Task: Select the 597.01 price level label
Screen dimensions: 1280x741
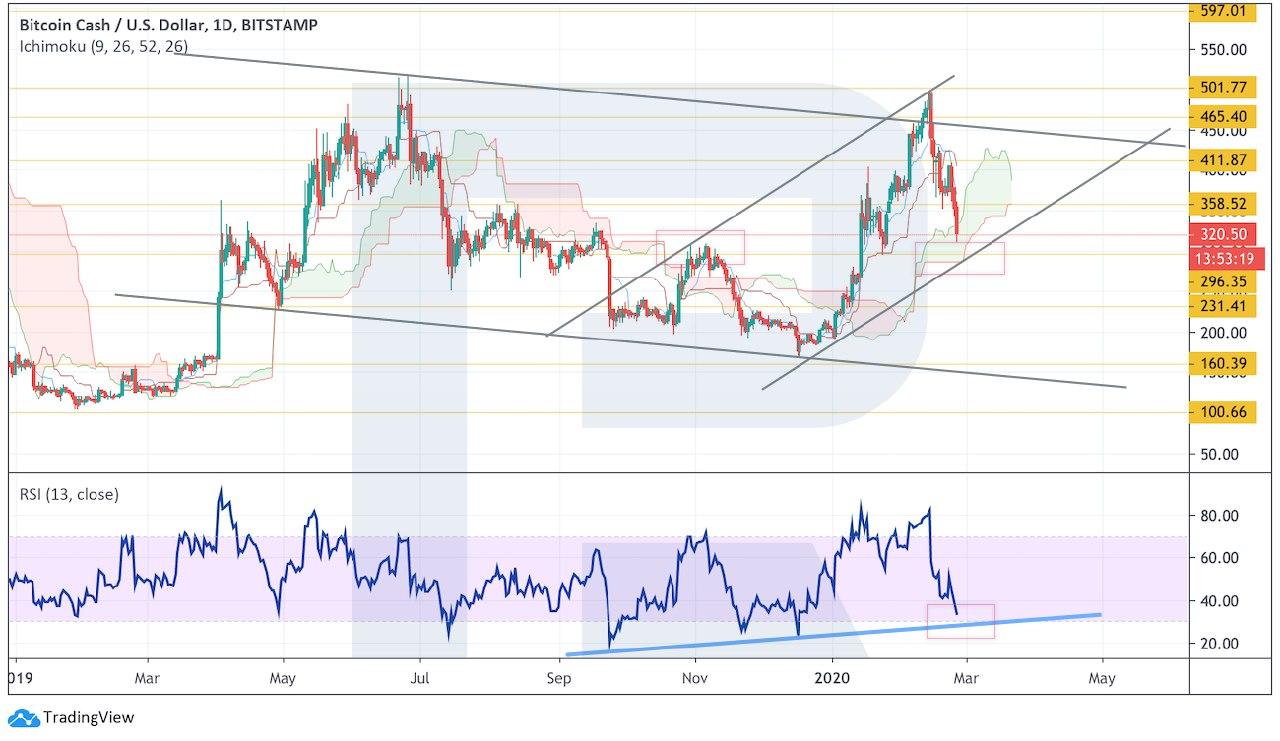Action: pyautogui.click(x=1222, y=11)
